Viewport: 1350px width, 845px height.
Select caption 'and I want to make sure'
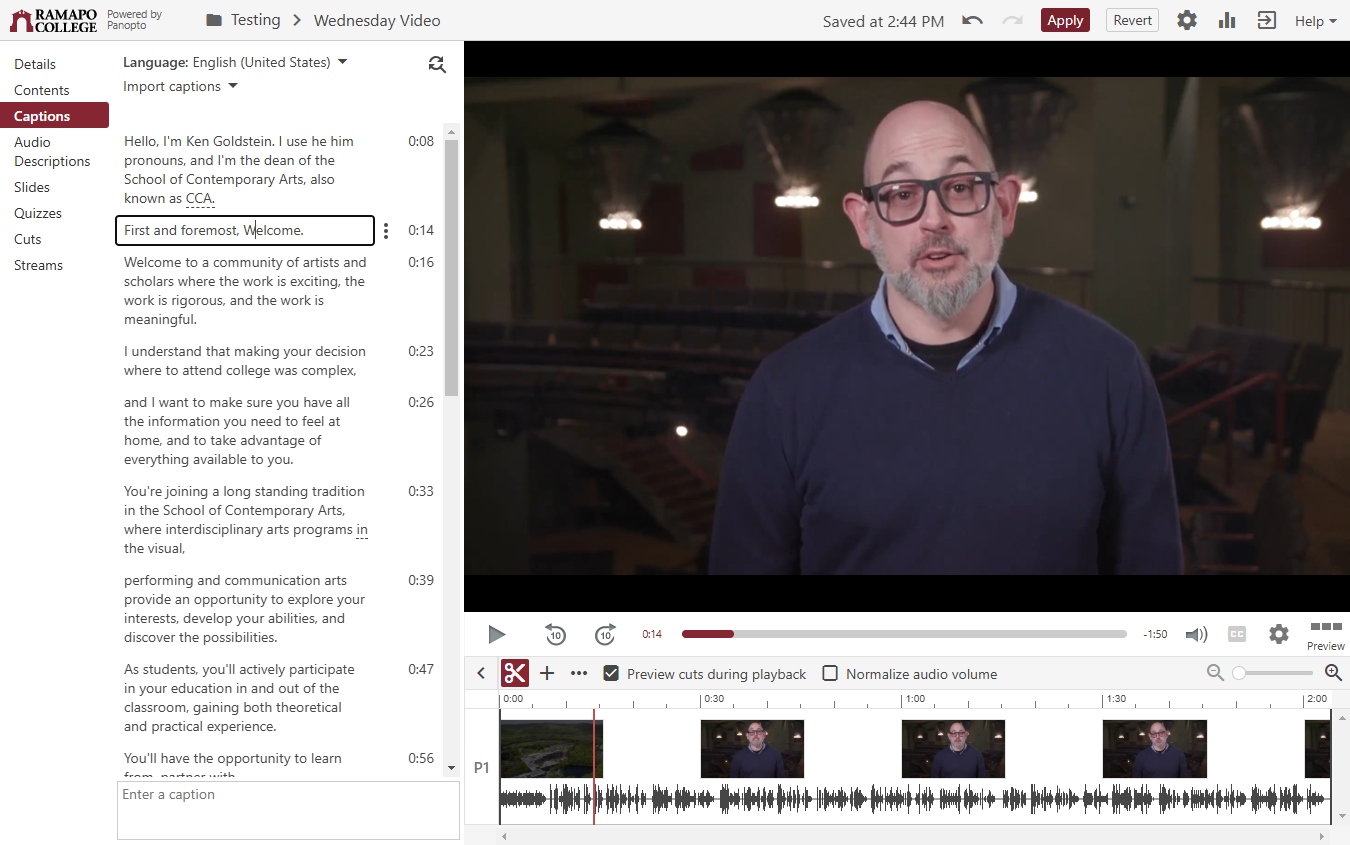(x=245, y=431)
